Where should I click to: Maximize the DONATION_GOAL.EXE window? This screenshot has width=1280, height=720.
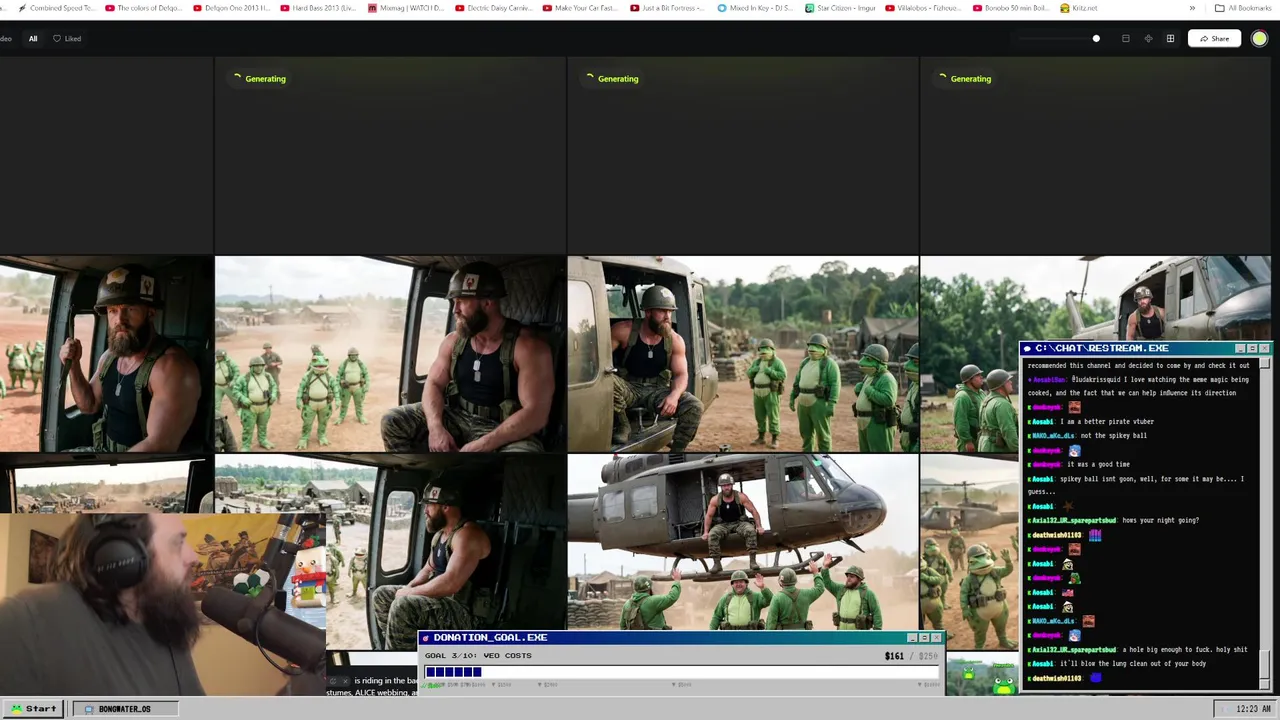coord(924,637)
